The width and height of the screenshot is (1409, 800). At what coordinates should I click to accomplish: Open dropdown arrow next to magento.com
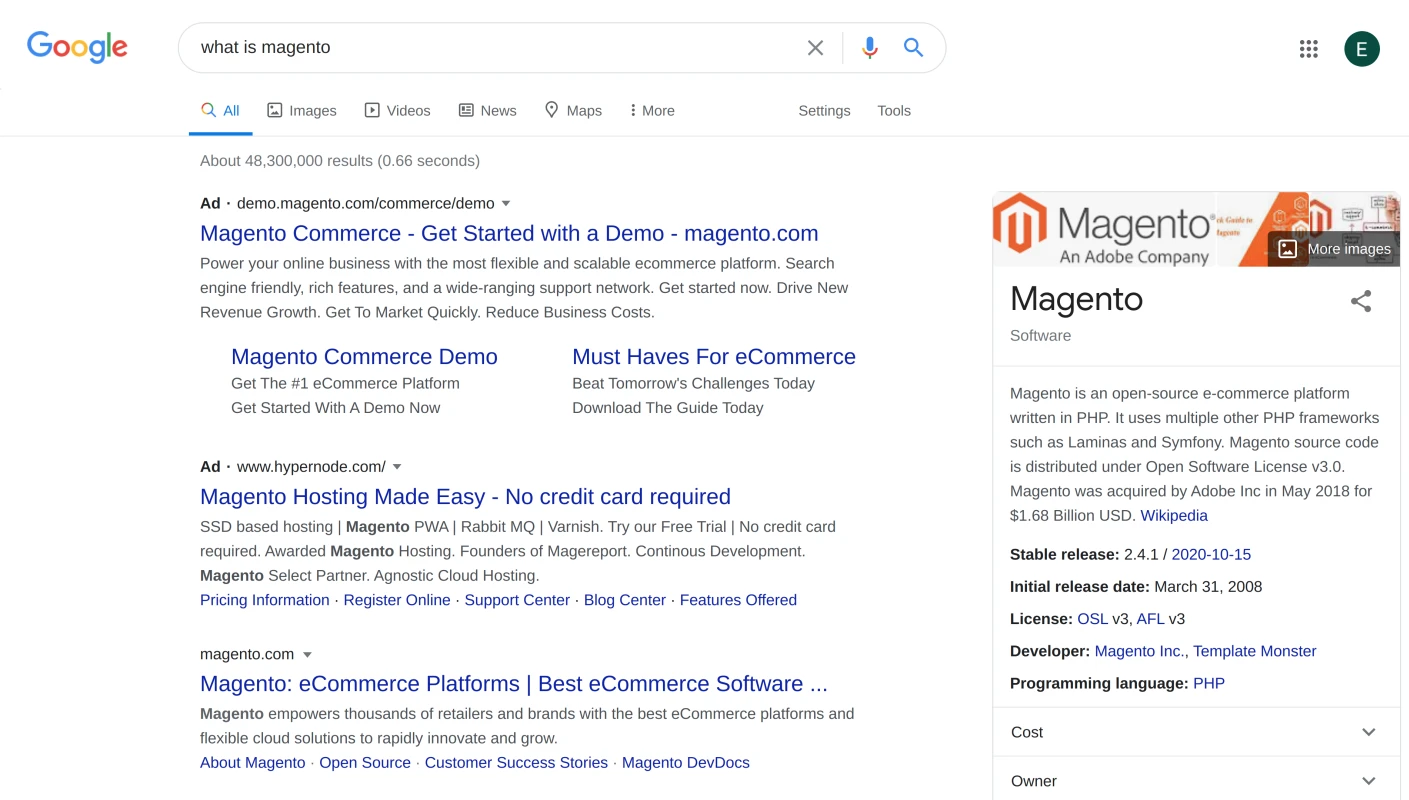(x=307, y=655)
